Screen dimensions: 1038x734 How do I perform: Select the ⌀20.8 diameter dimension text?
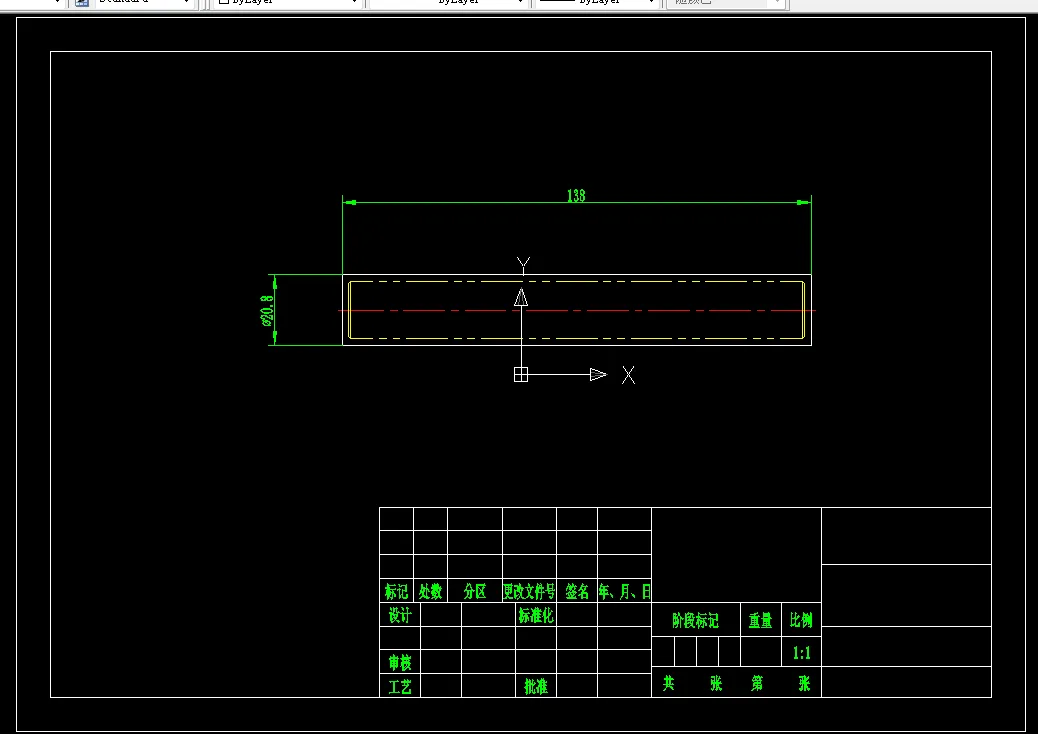(267, 310)
